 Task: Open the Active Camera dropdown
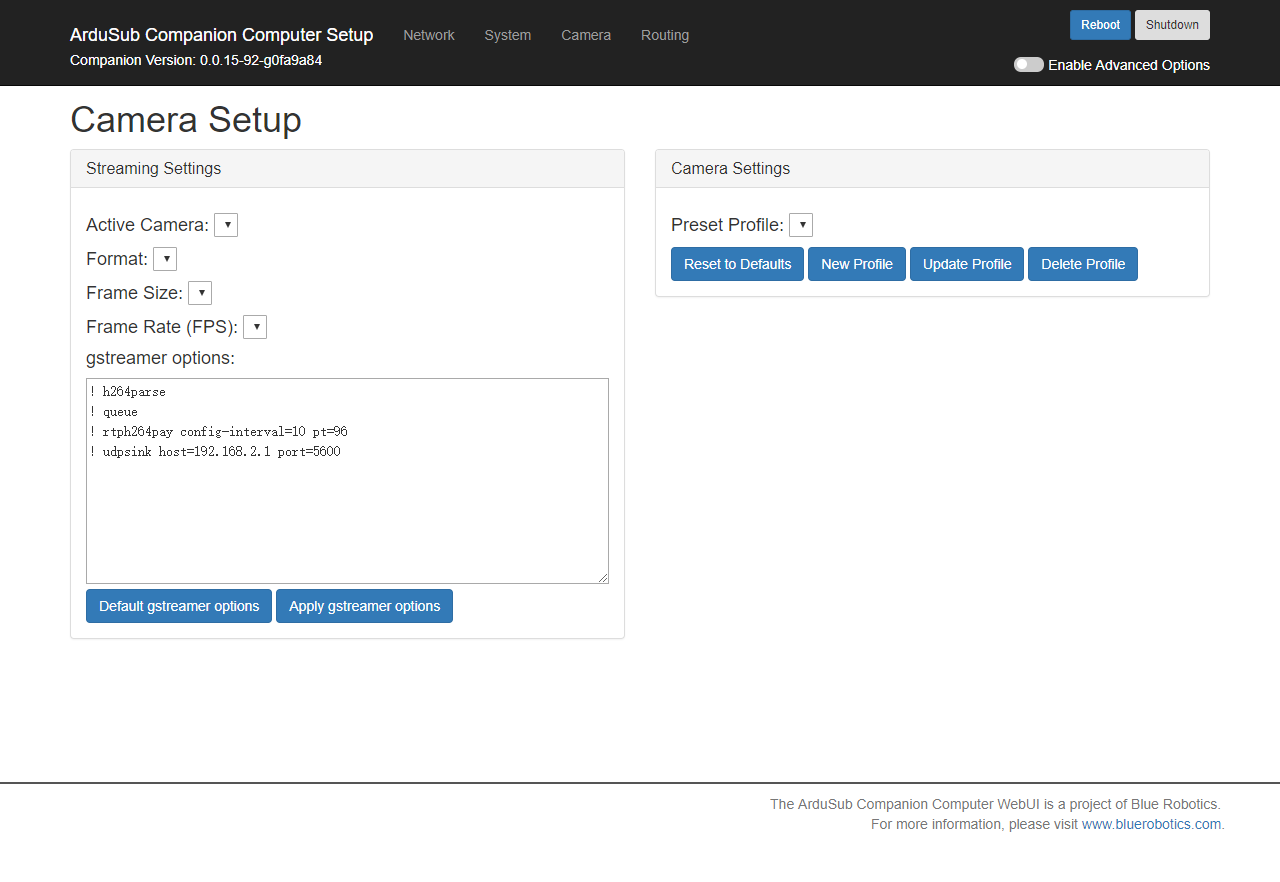pyautogui.click(x=226, y=225)
